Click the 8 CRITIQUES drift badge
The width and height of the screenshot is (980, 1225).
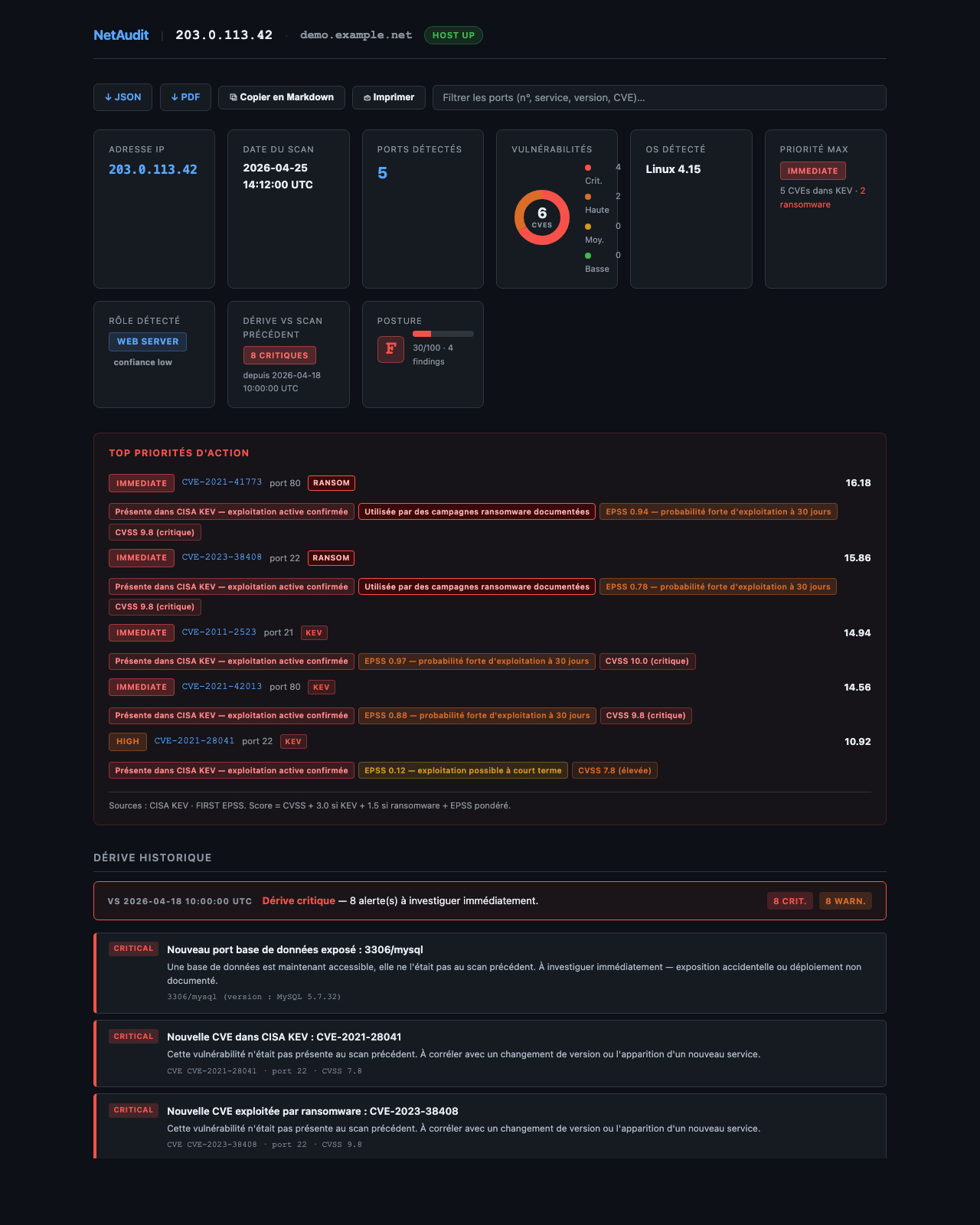point(279,355)
